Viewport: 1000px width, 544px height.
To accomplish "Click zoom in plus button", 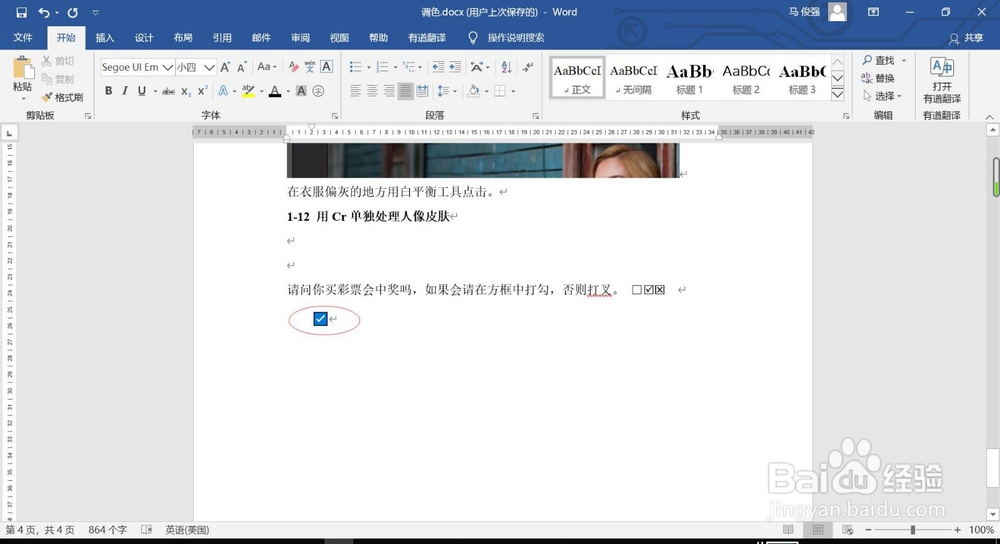I will coord(957,530).
